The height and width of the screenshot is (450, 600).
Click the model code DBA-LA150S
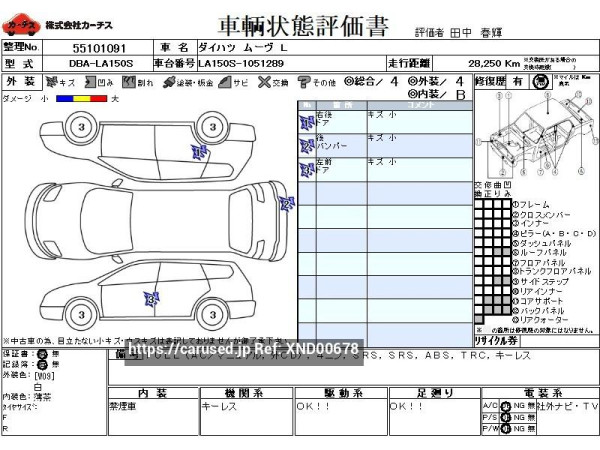tap(101, 64)
